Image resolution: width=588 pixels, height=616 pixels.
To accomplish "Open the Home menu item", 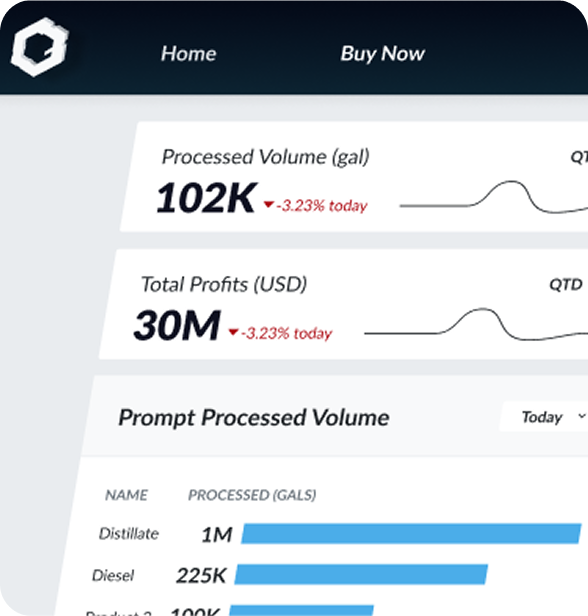I will point(189,53).
